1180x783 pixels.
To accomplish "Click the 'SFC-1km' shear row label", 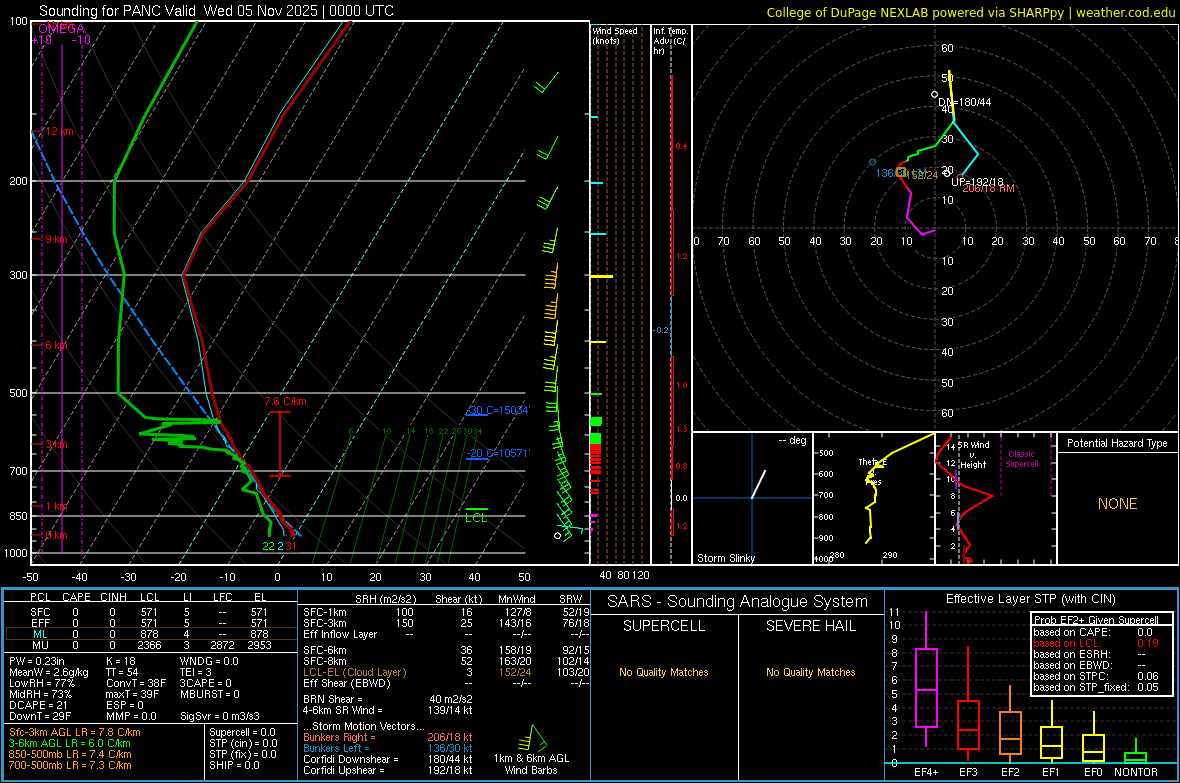I will tap(324, 612).
